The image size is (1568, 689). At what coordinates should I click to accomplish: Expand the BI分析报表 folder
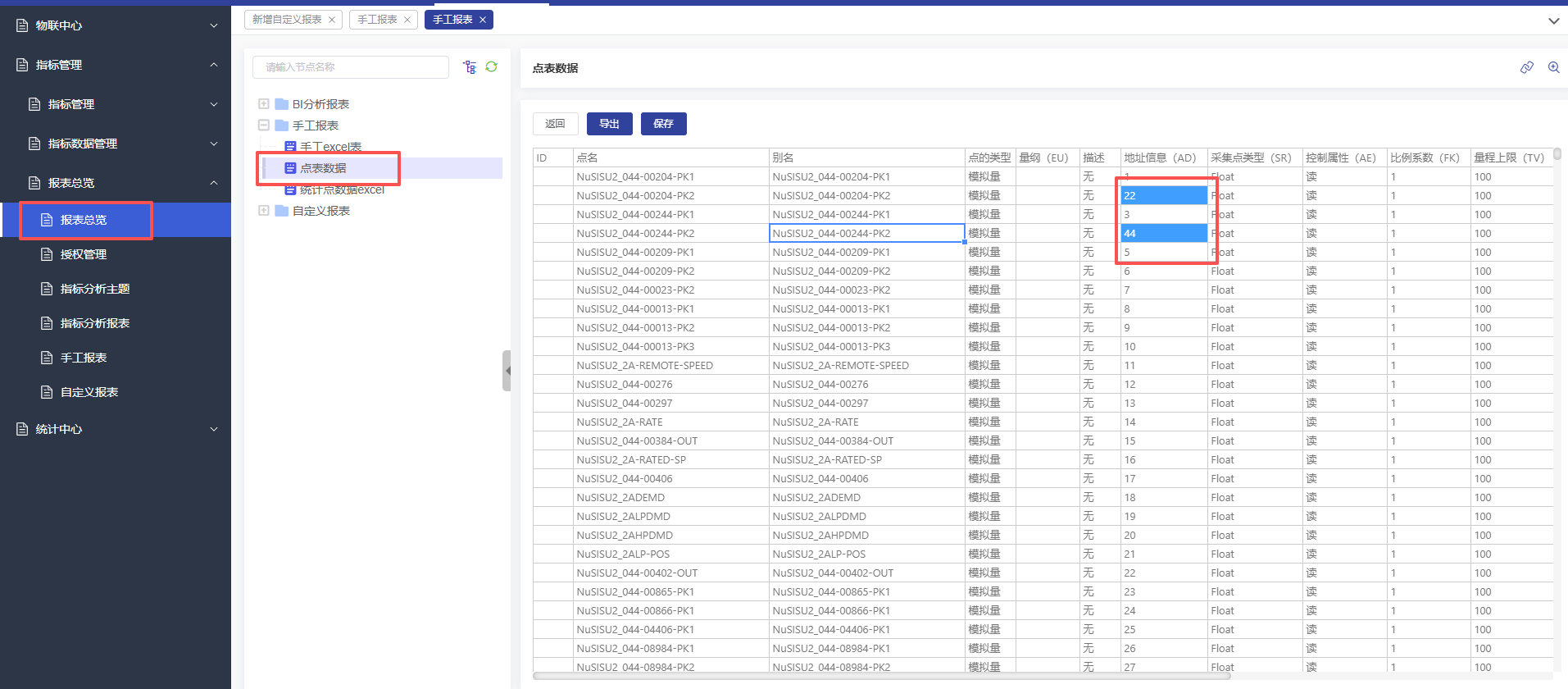264,104
